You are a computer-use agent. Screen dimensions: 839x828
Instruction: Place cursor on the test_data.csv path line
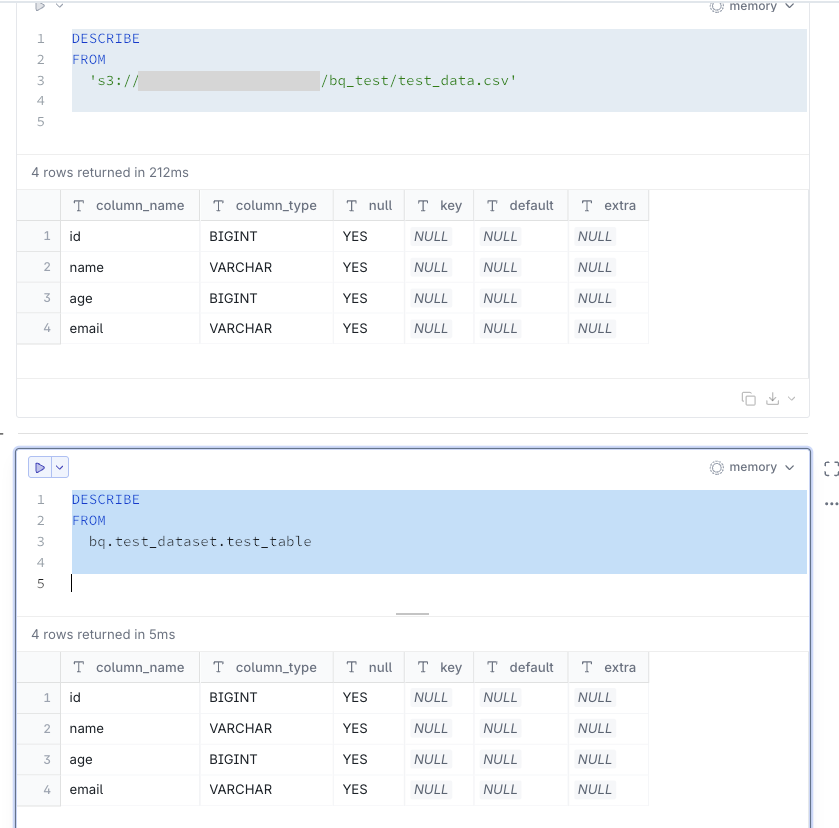(x=418, y=80)
